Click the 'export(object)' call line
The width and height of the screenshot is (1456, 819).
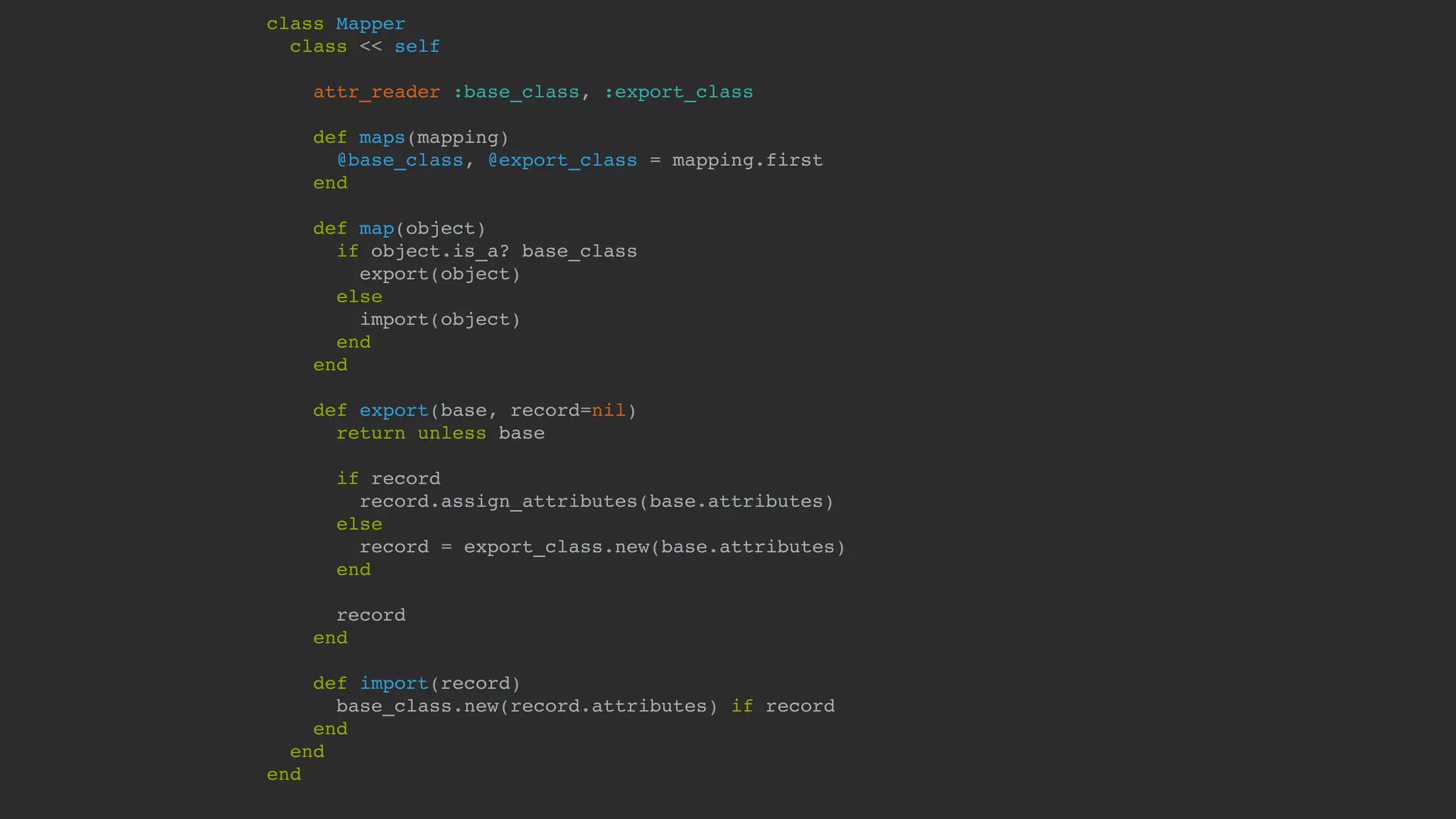pos(440,274)
